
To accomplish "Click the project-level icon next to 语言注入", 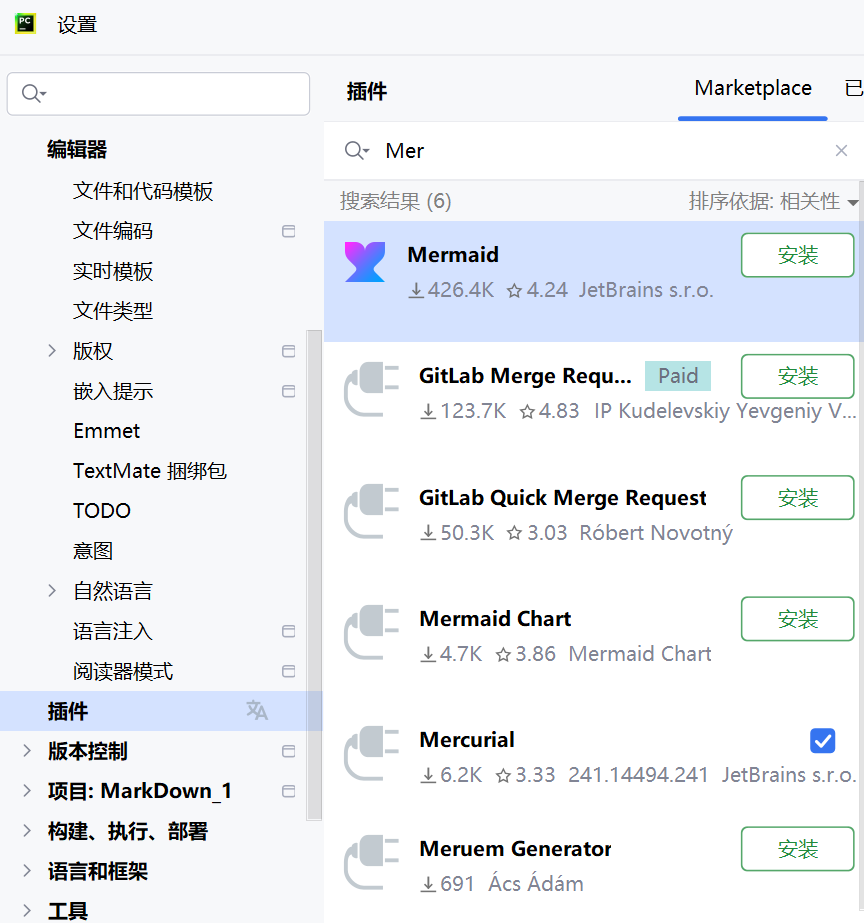I will (288, 632).
